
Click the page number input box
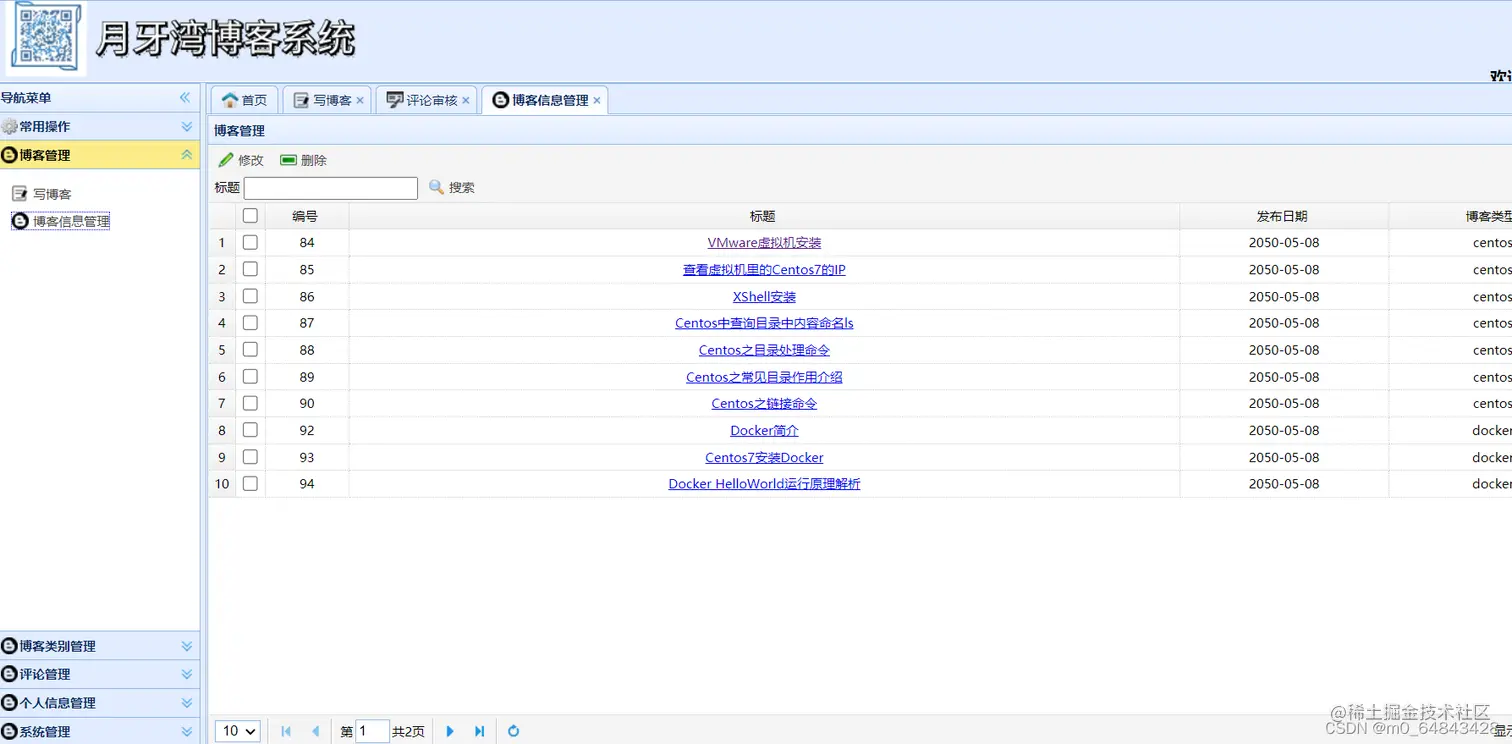tap(372, 731)
